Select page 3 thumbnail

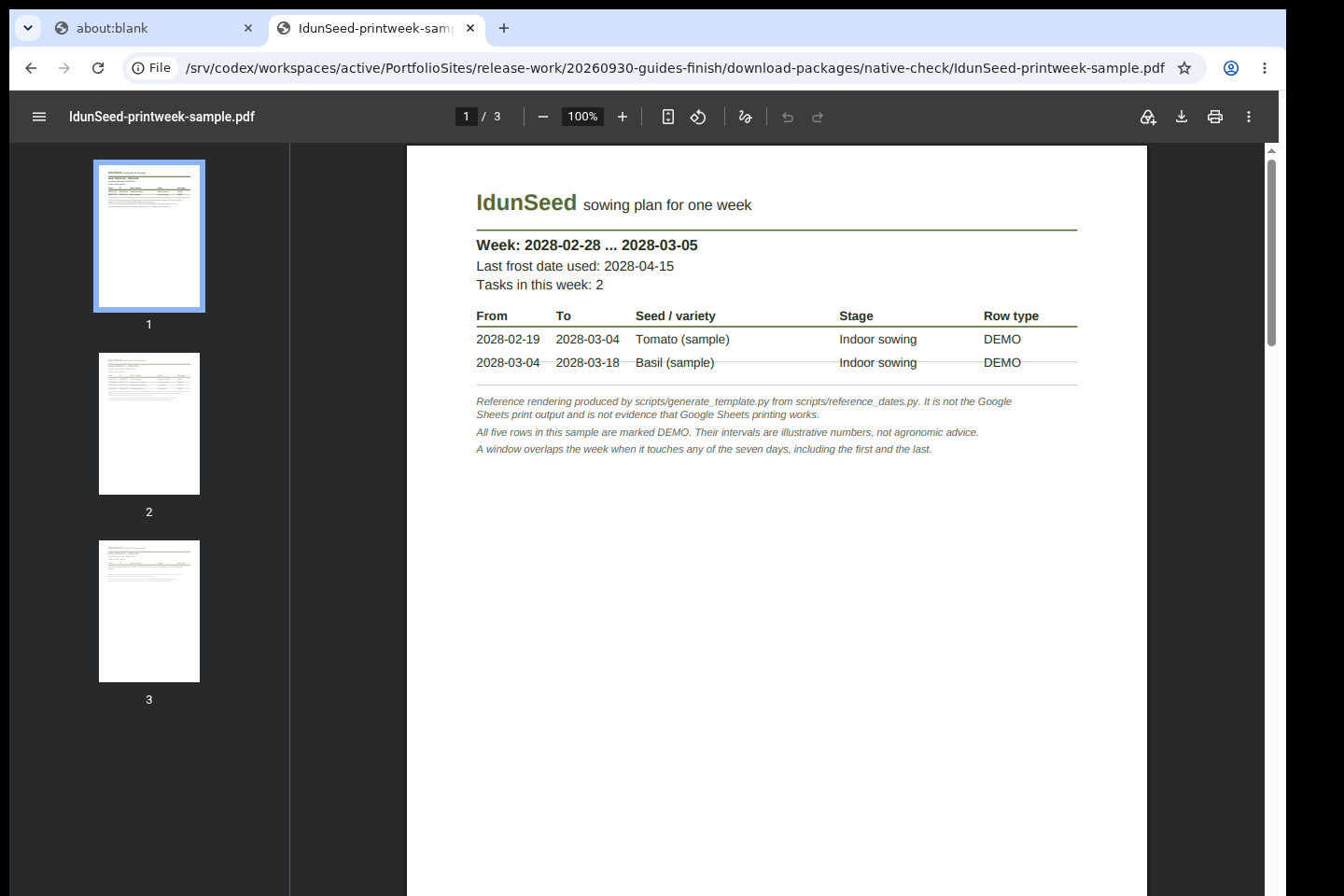click(x=149, y=611)
